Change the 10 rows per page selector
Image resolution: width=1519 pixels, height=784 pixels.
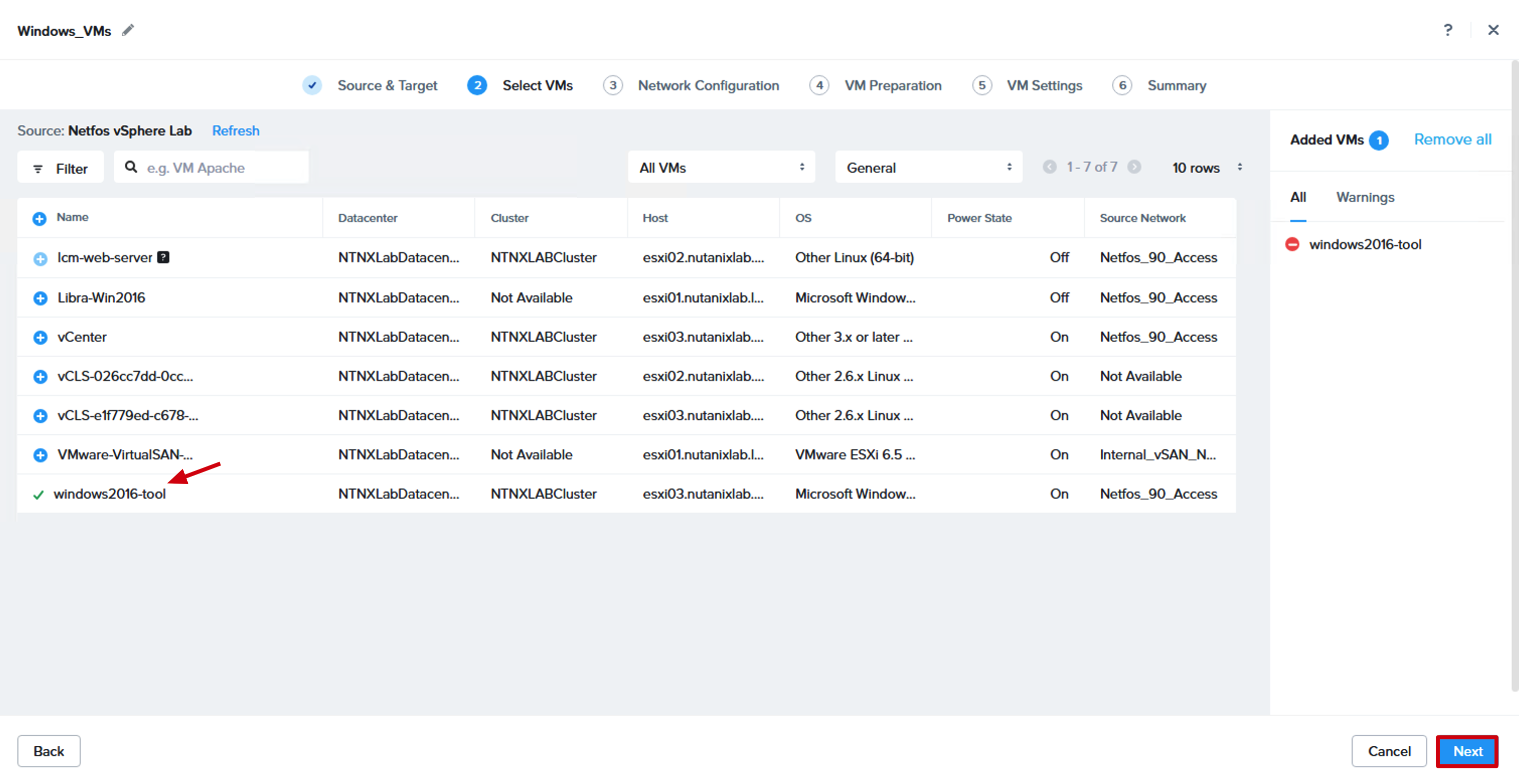point(1206,168)
